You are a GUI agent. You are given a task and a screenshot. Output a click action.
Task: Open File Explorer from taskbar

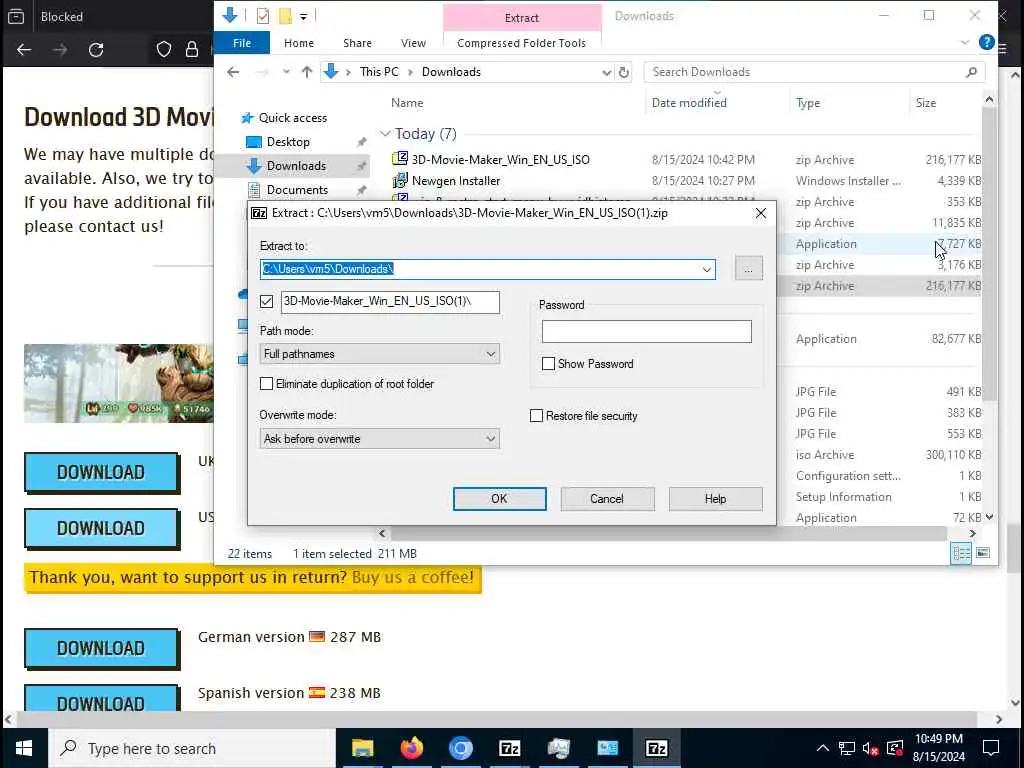pyautogui.click(x=362, y=748)
